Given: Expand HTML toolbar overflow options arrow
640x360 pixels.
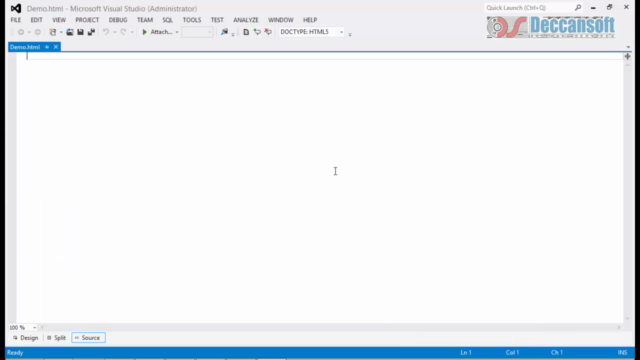Looking at the screenshot, I should (350, 34).
